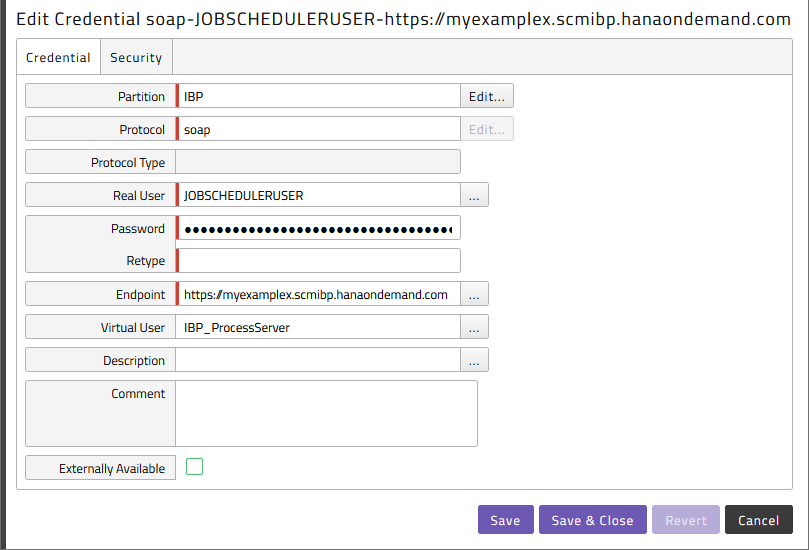Cancel editing the credential
This screenshot has width=809, height=550.
tap(758, 520)
